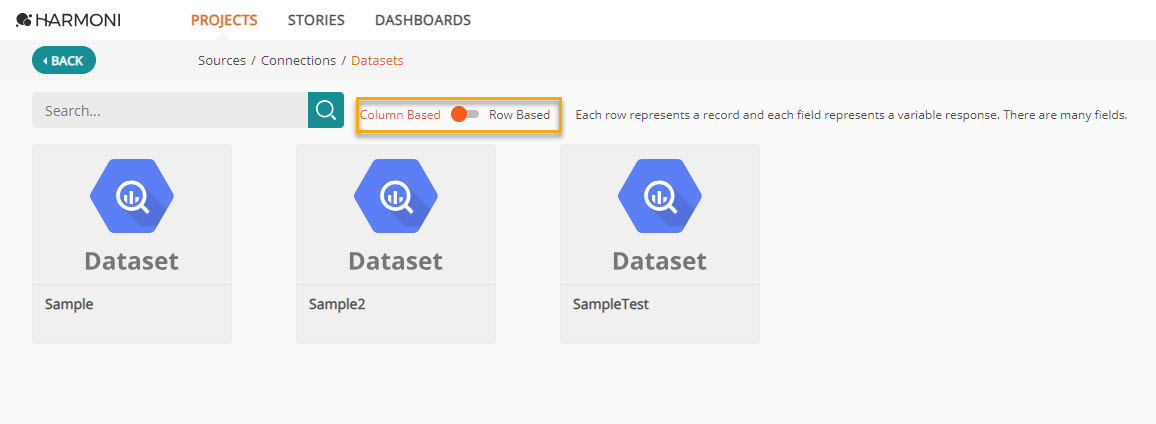Screen dimensions: 1156x424
Task: Click the SampleTest dataset BigQuery hexagon icon
Action: [660, 196]
